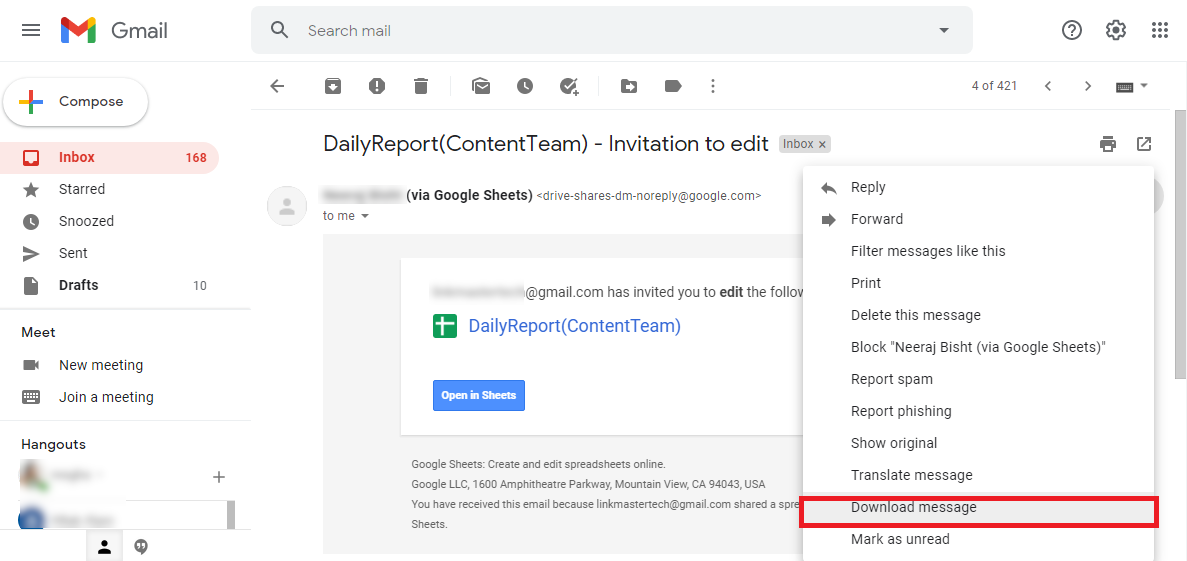Select Mark as unread menu entry
This screenshot has width=1187, height=561.
(x=978, y=539)
